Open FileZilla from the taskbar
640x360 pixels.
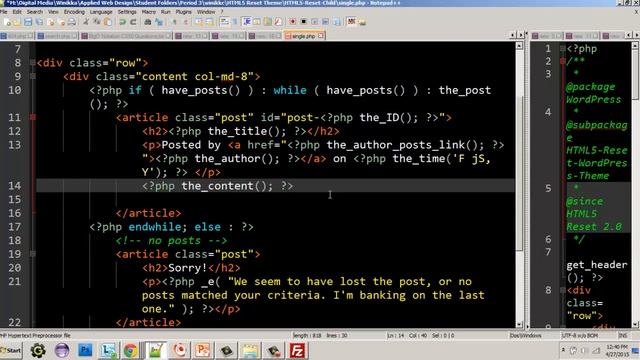tap(297, 351)
